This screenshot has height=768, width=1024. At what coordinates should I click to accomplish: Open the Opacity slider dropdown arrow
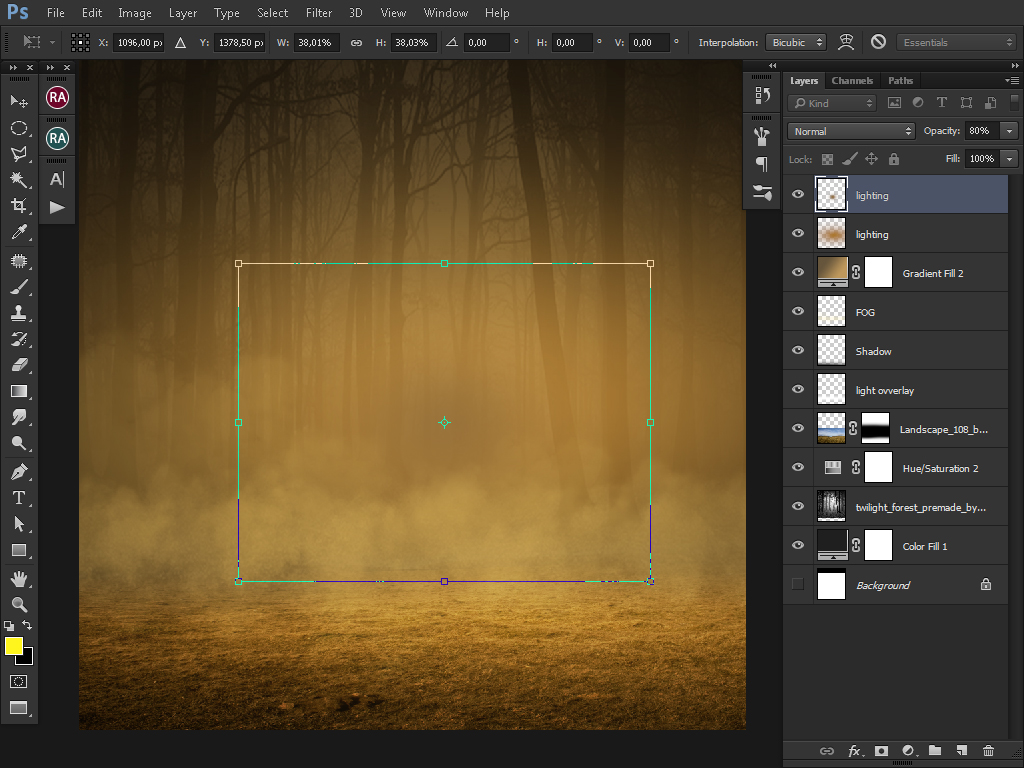point(1010,131)
